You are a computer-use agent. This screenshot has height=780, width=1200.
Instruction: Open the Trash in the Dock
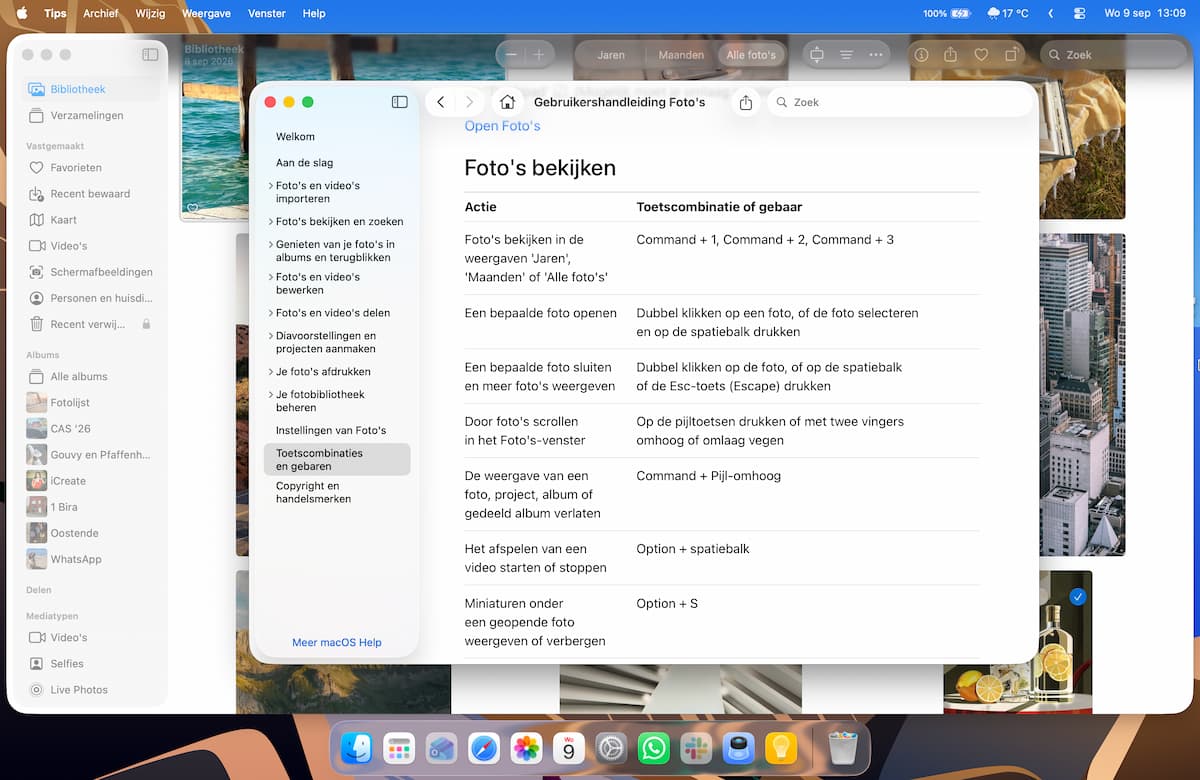843,748
